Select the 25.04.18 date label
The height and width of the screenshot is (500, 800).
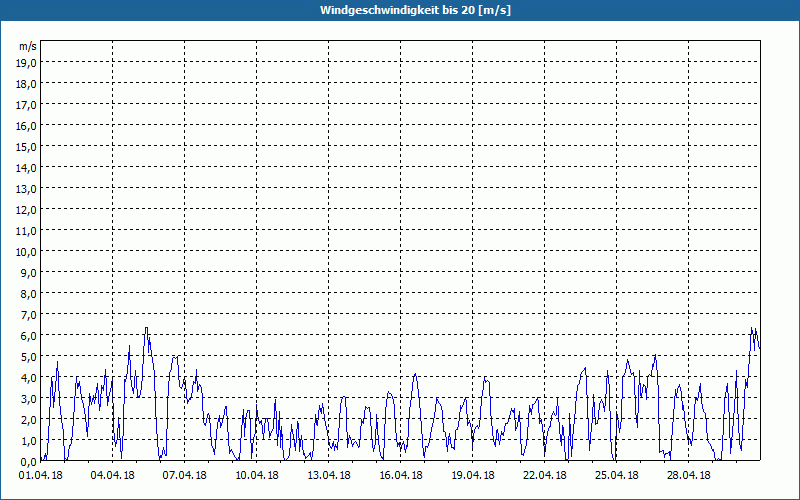click(616, 475)
